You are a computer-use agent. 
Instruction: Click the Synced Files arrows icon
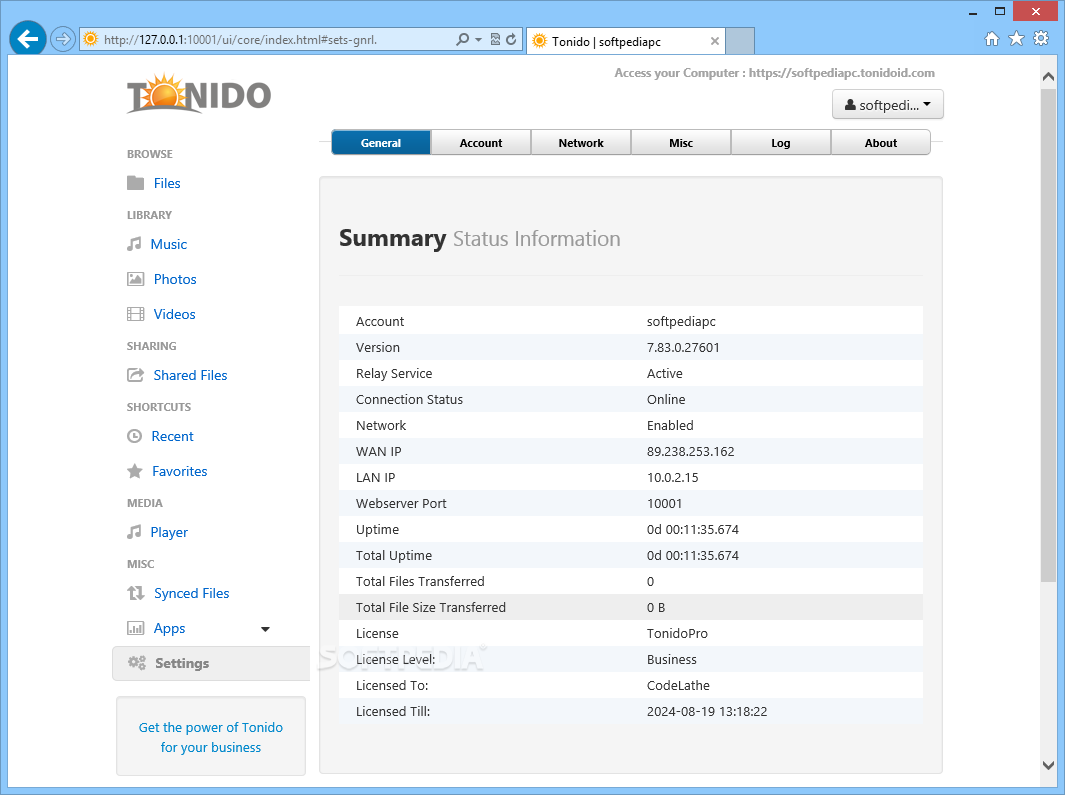coord(136,593)
